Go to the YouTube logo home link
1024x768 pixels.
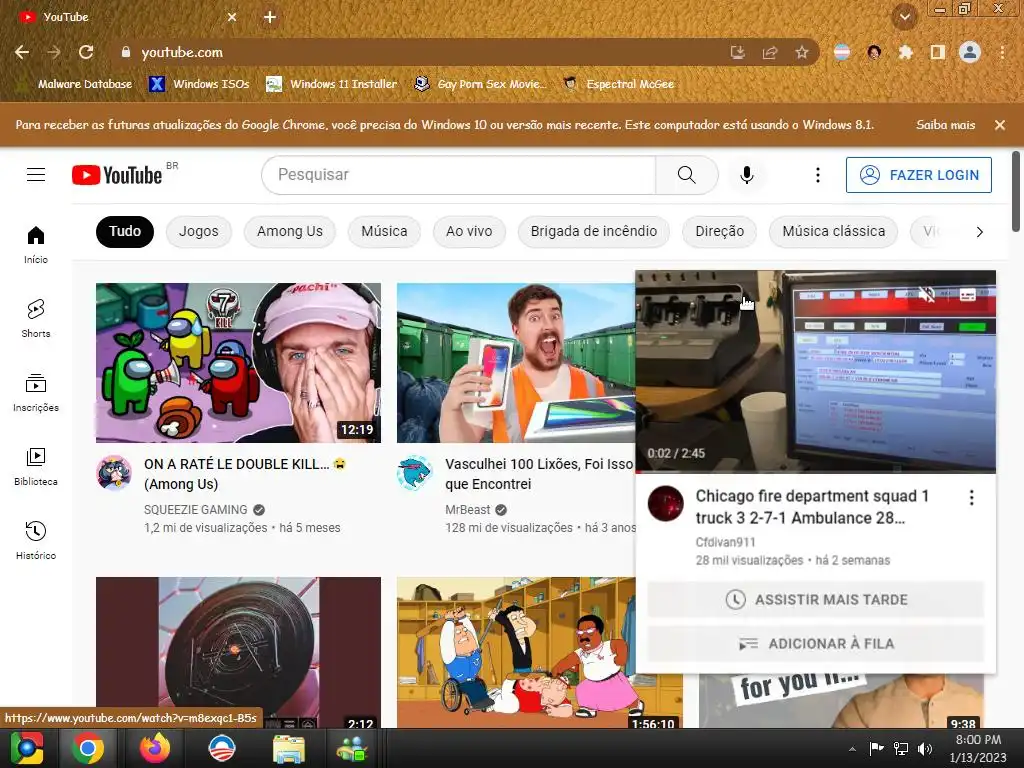pos(117,175)
